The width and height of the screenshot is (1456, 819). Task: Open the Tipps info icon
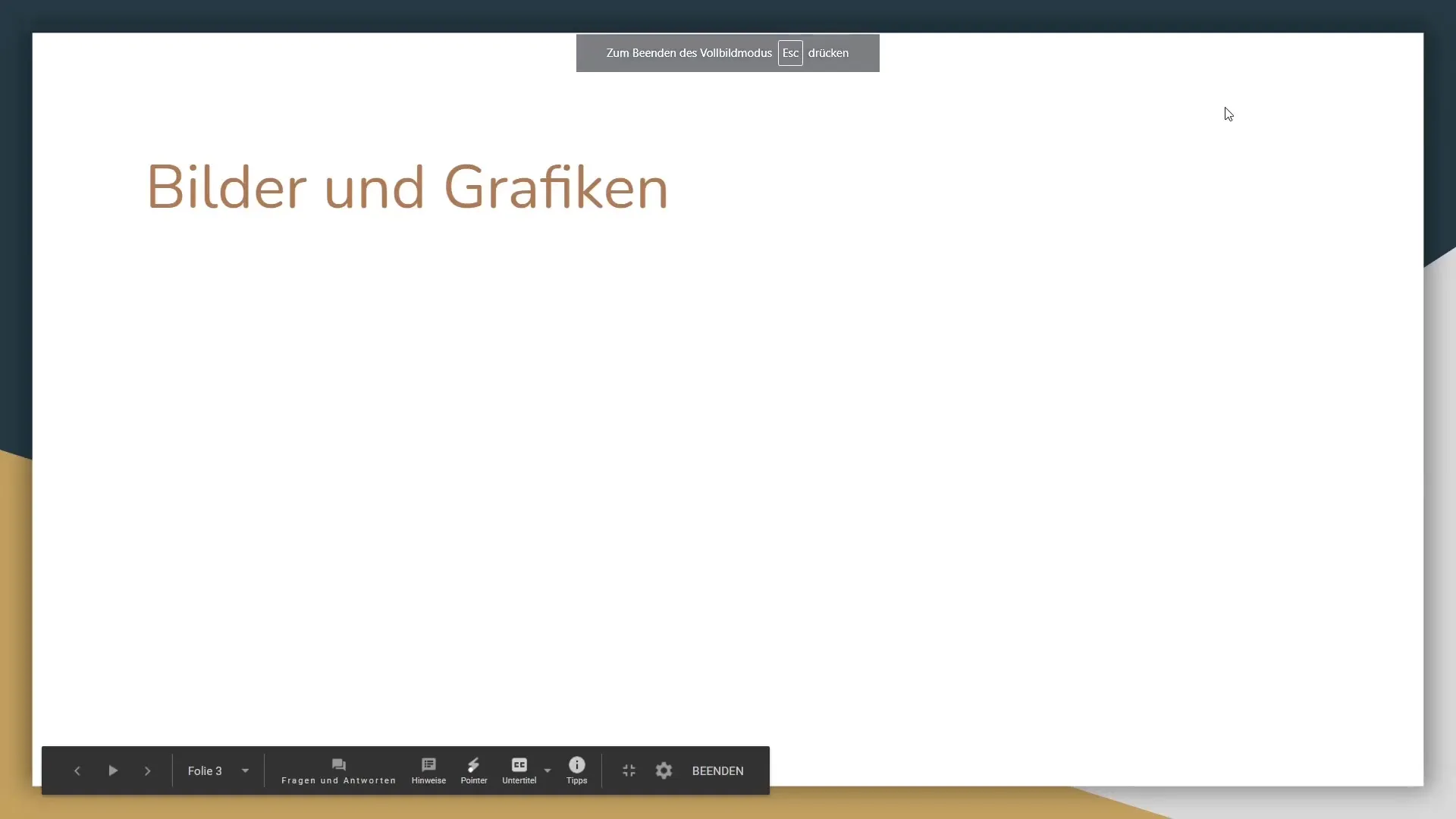[x=576, y=770]
